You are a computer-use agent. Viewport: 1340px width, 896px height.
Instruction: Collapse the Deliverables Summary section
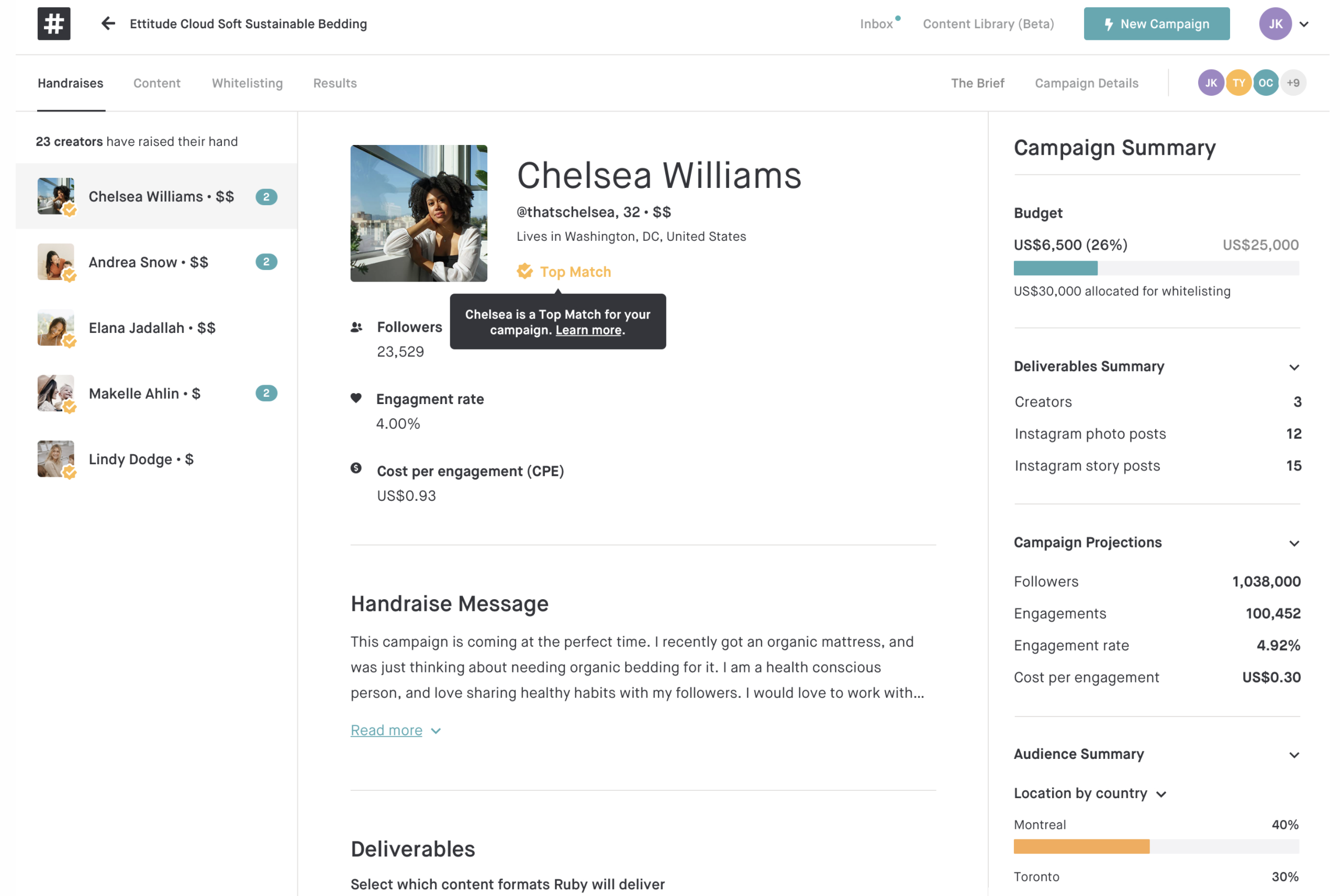pos(1294,367)
